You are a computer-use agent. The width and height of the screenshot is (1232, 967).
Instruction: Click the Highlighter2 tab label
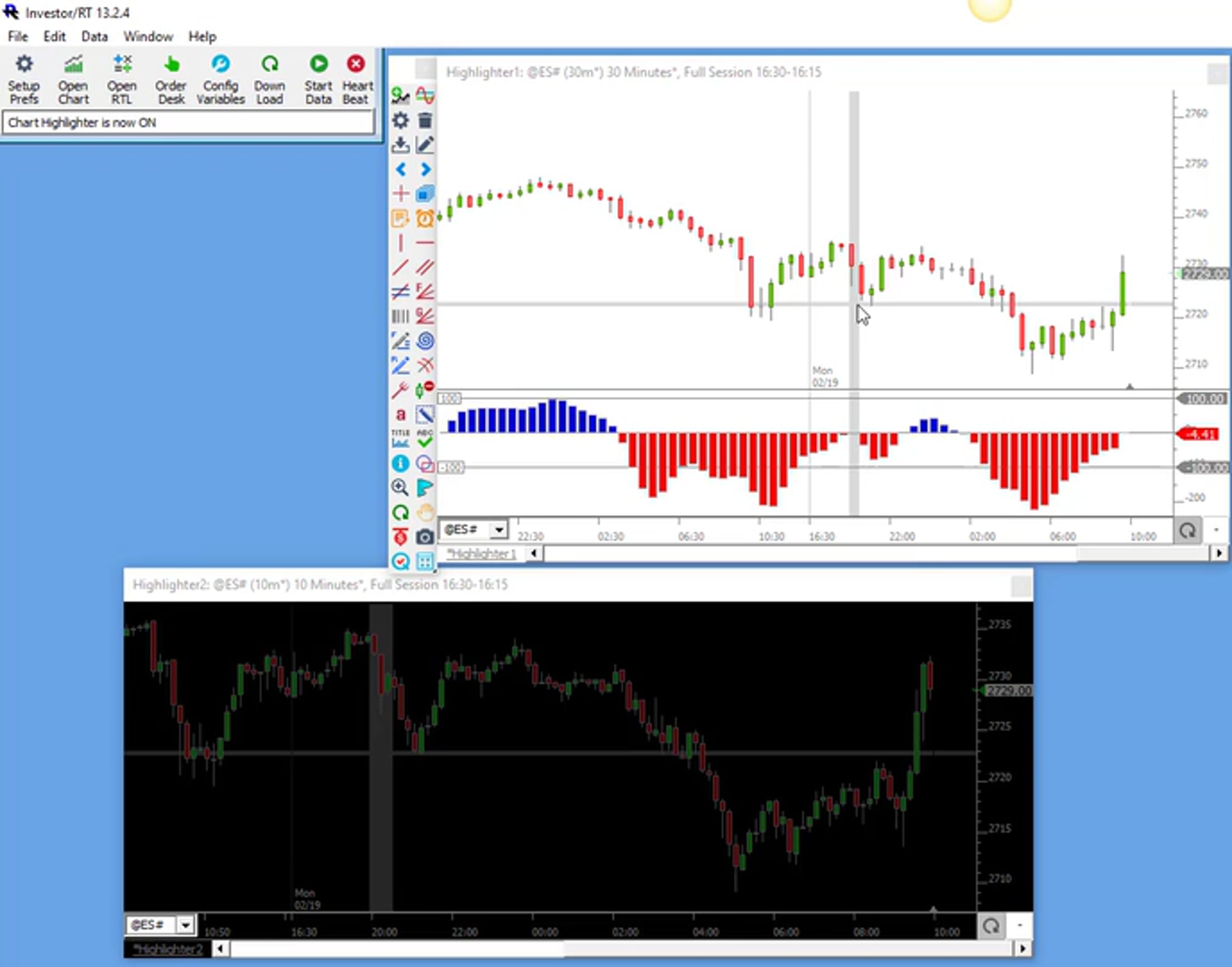point(168,949)
